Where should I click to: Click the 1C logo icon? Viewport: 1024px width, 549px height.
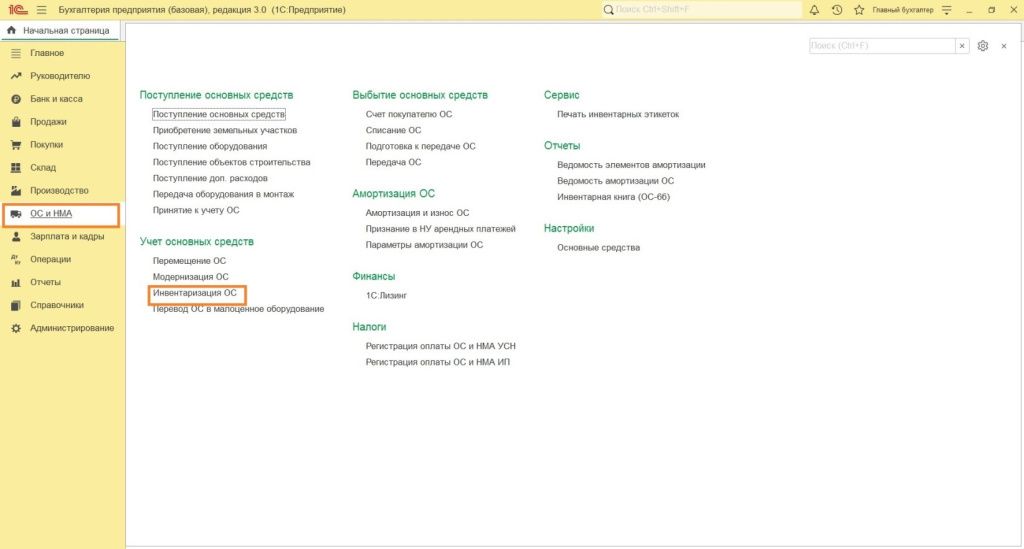pos(18,10)
